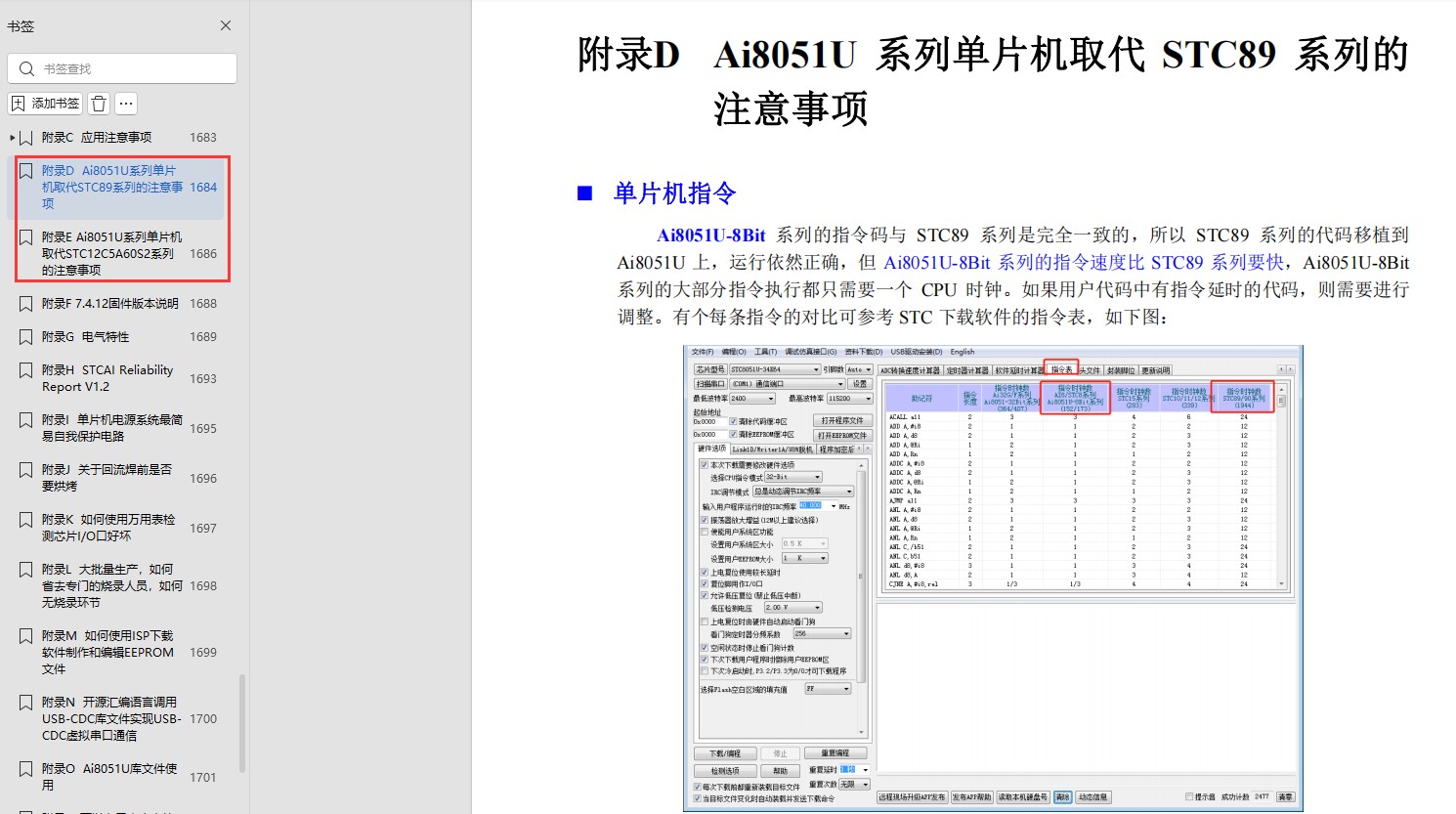Toggle 空闲状态时停止看门狗计数 checkbox
1456x814 pixels.
click(704, 648)
